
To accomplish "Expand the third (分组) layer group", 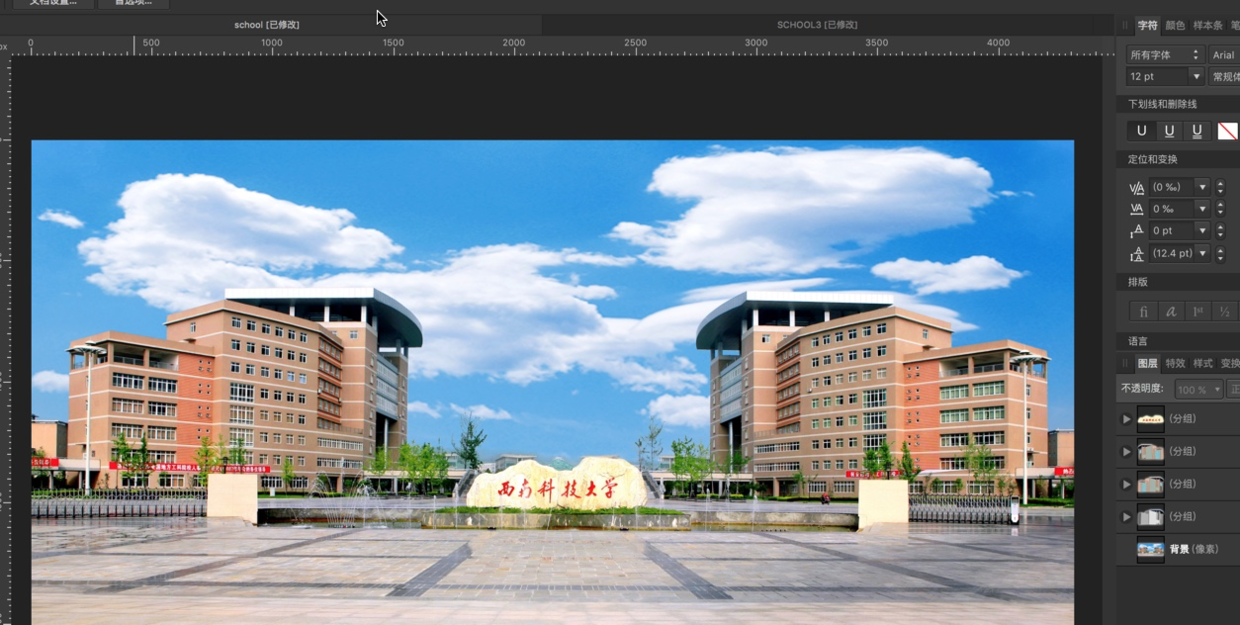I will 1126,484.
